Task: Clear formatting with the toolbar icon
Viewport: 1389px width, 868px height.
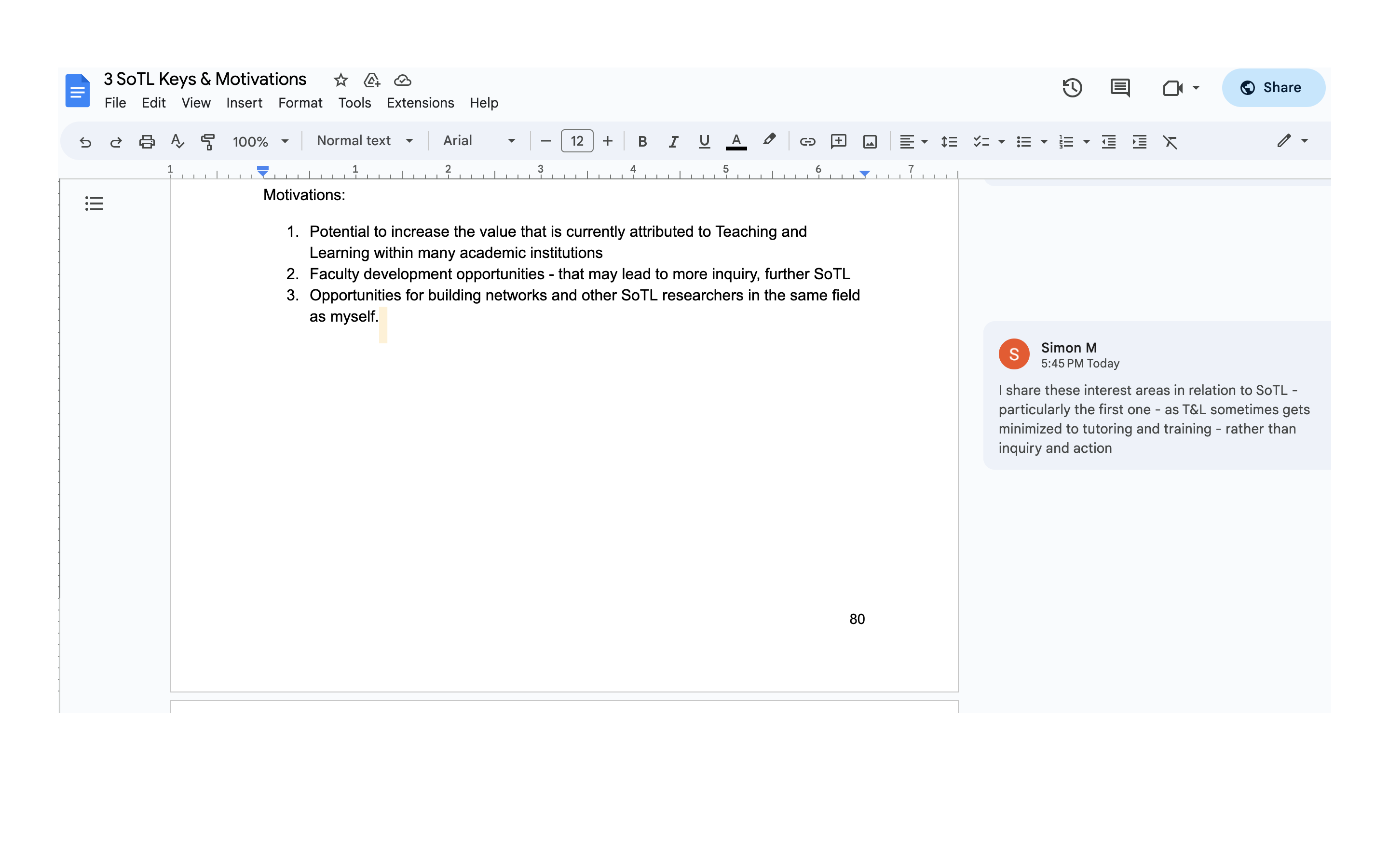Action: 1170,142
